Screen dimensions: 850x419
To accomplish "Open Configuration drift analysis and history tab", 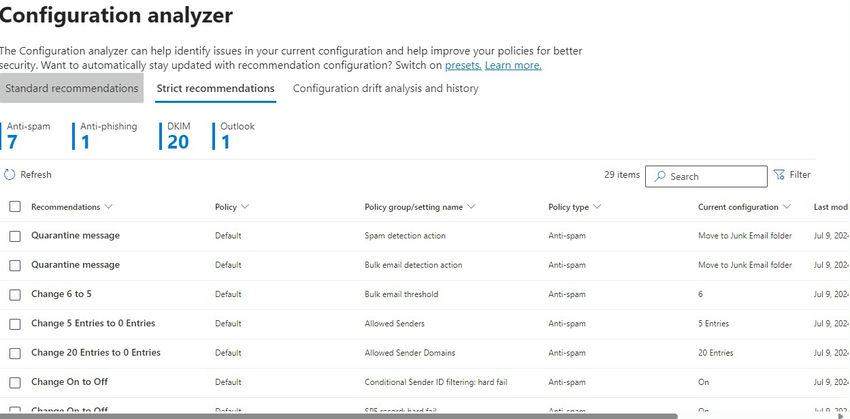I will point(385,88).
